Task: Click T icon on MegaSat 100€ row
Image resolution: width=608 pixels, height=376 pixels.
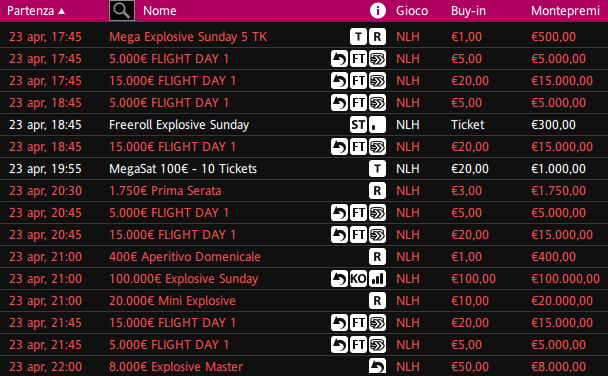Action: [377, 169]
